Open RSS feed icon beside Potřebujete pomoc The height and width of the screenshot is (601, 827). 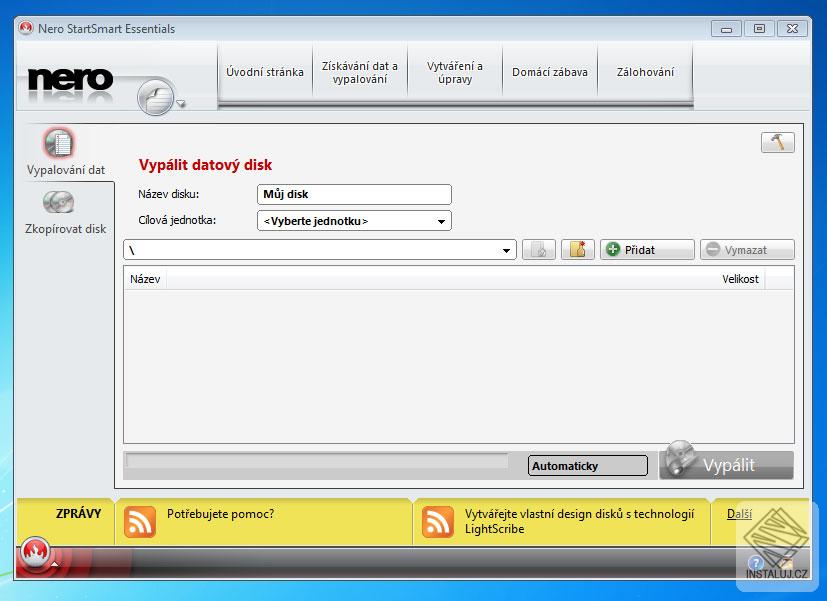click(x=140, y=522)
